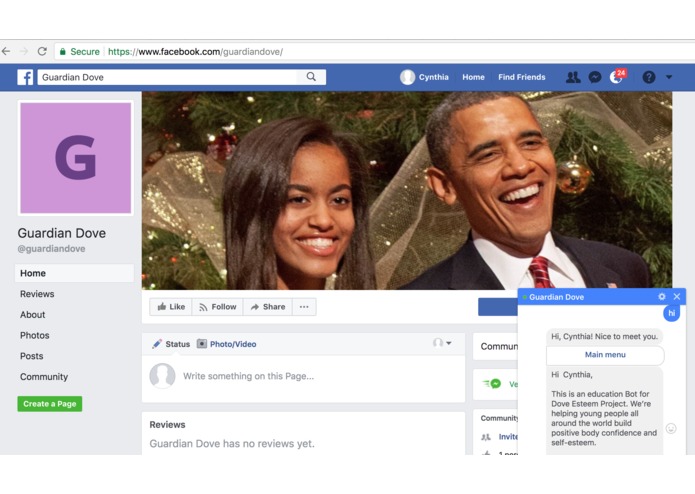Open the quick help question icon
The width and height of the screenshot is (695, 494).
pos(649,77)
